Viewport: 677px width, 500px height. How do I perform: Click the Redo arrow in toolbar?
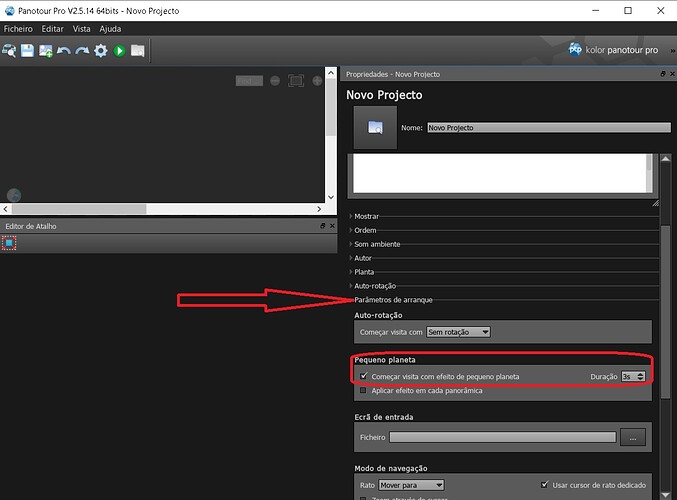click(x=82, y=50)
